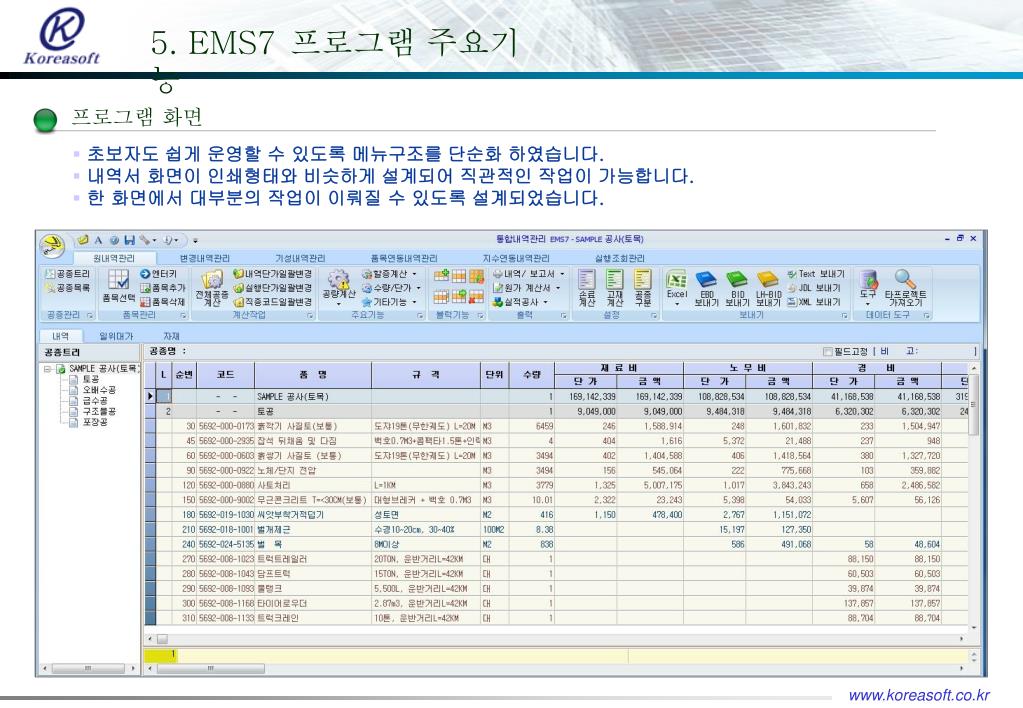Click 품목삭제 in the ribbon
The height and width of the screenshot is (708, 1023).
(162, 302)
